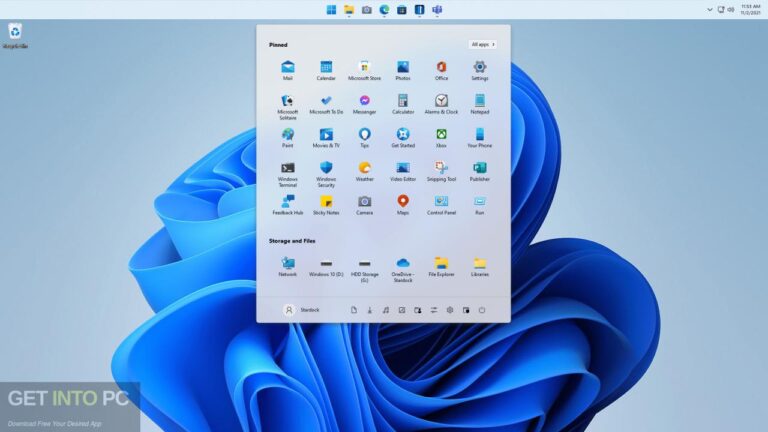The height and width of the screenshot is (432, 768).
Task: Open the power options button
Action: [x=482, y=310]
